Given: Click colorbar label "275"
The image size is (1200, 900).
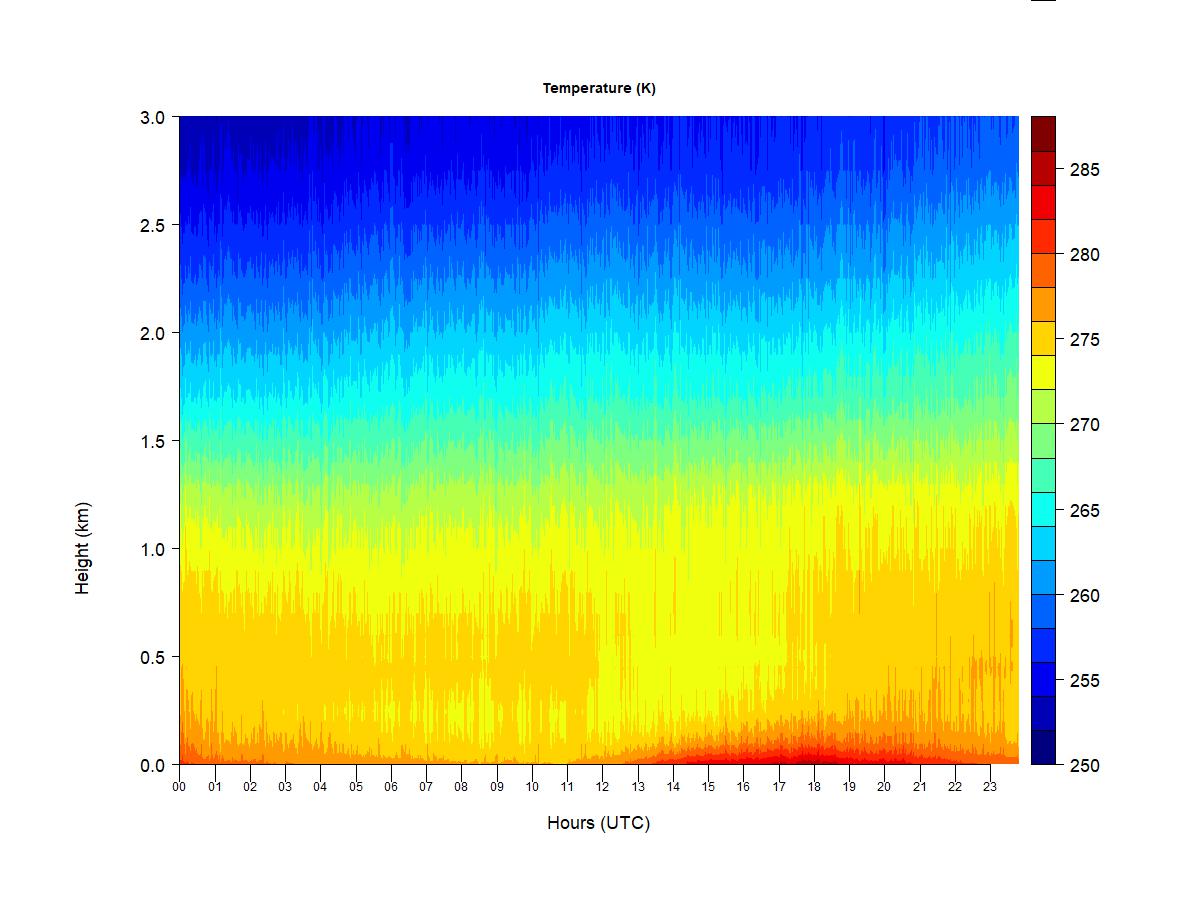Looking at the screenshot, I should 1085,340.
